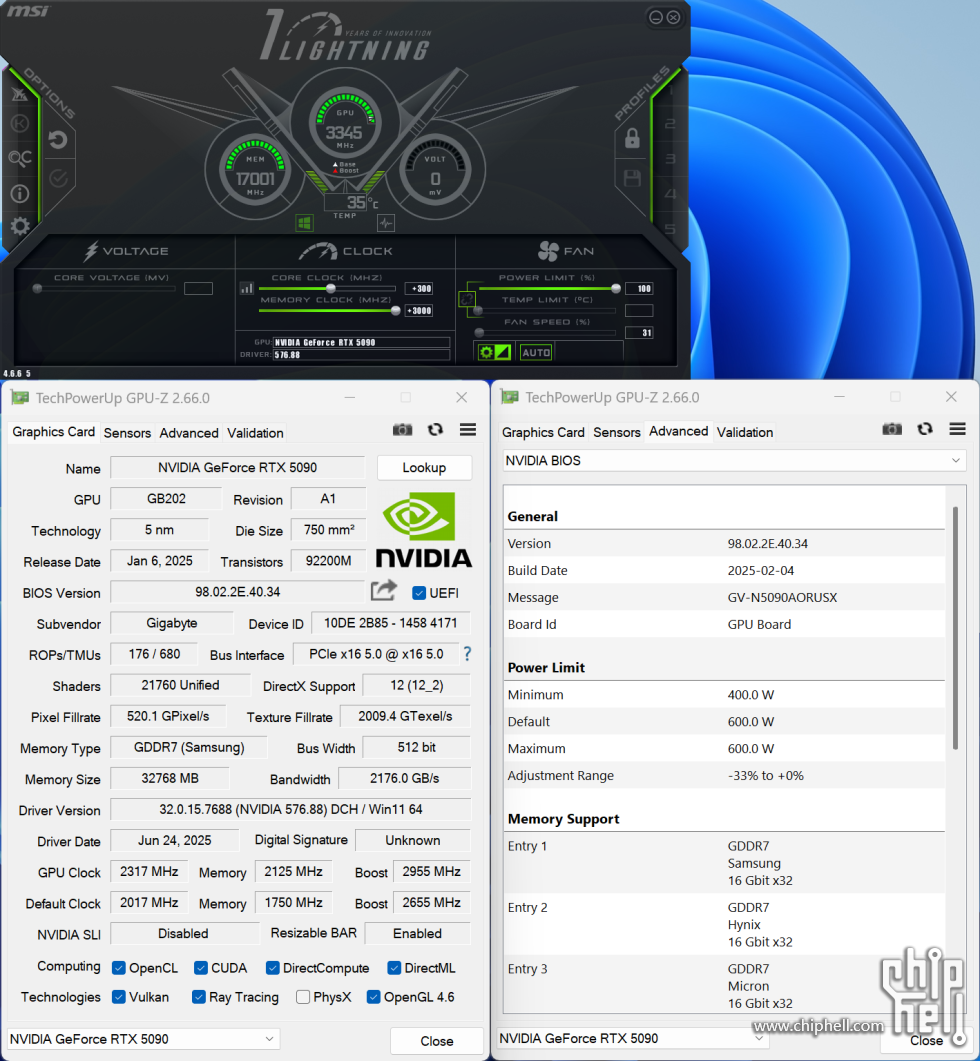Toggle the UEFI checkbox
This screenshot has height=1061, width=980.
(x=419, y=593)
